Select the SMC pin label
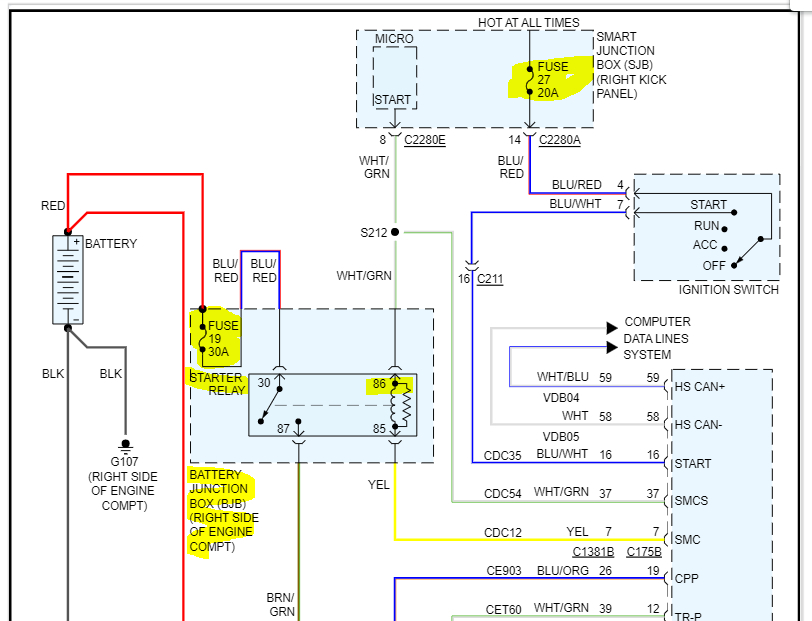The height and width of the screenshot is (621, 812). pyautogui.click(x=687, y=540)
